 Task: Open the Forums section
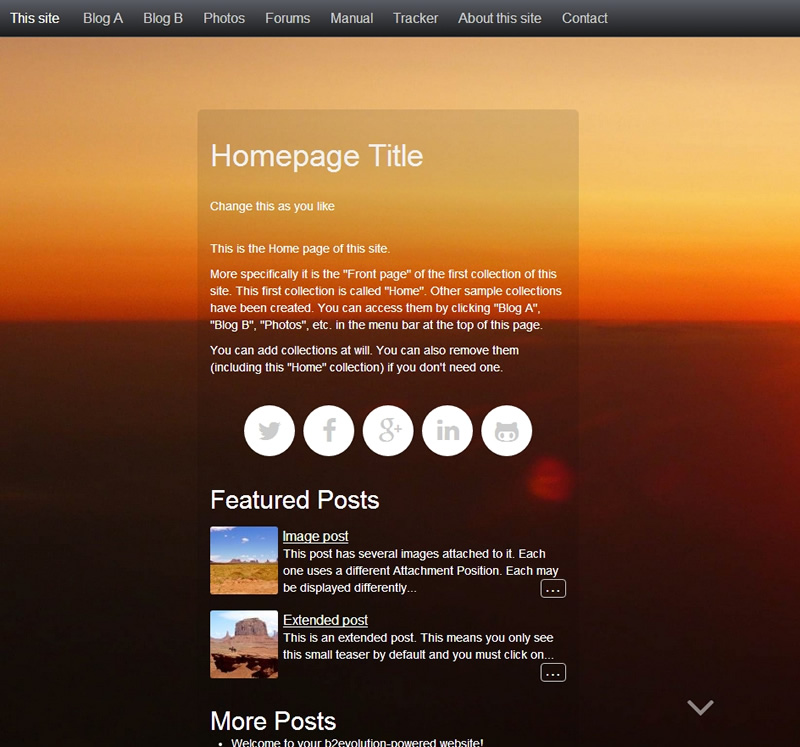(288, 18)
